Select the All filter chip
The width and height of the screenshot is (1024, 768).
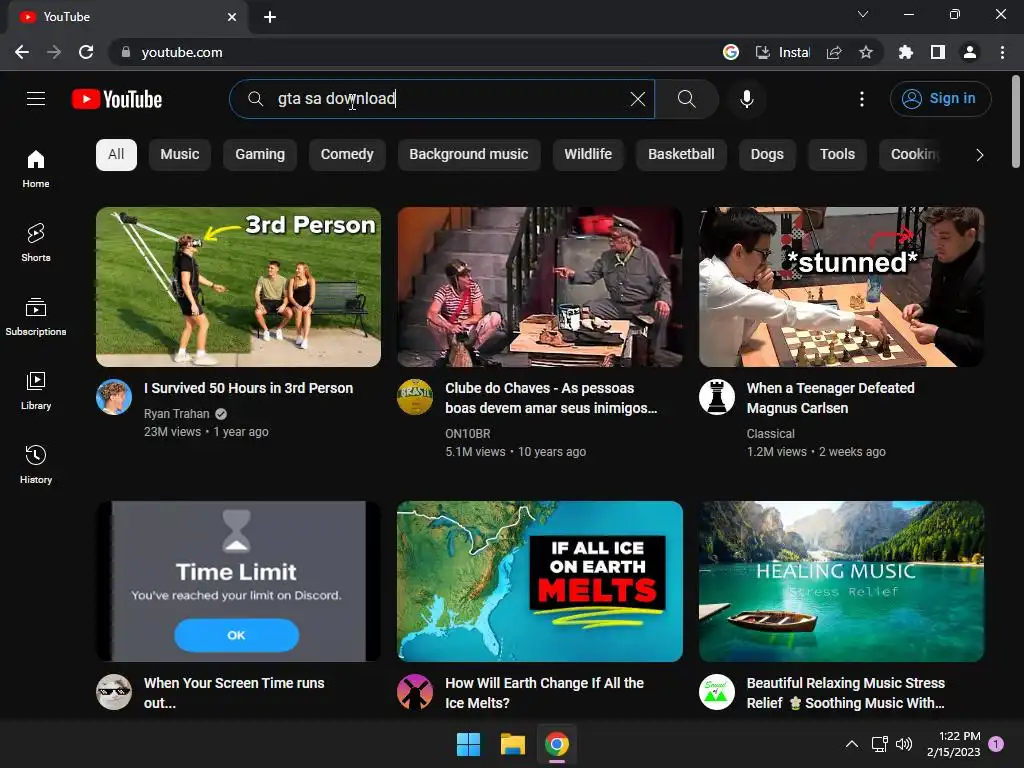click(116, 155)
